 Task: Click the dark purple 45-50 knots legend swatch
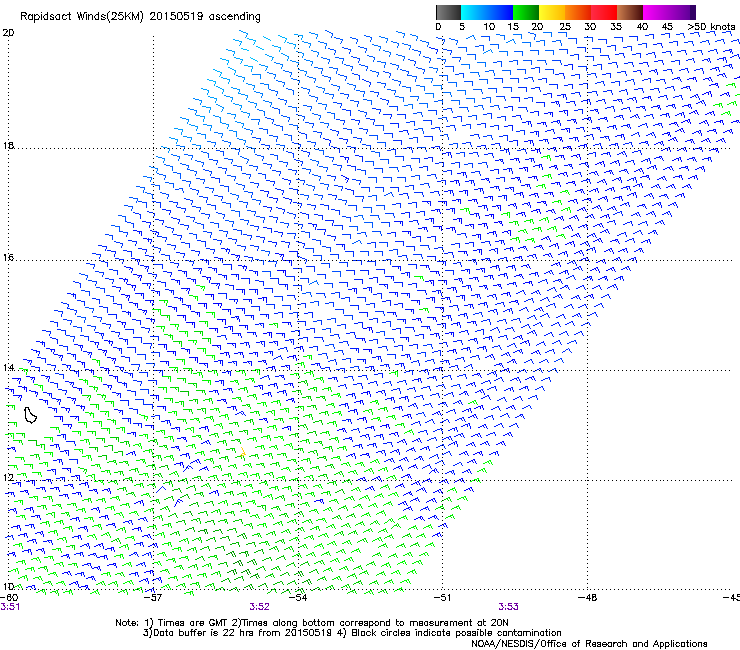[x=682, y=12]
